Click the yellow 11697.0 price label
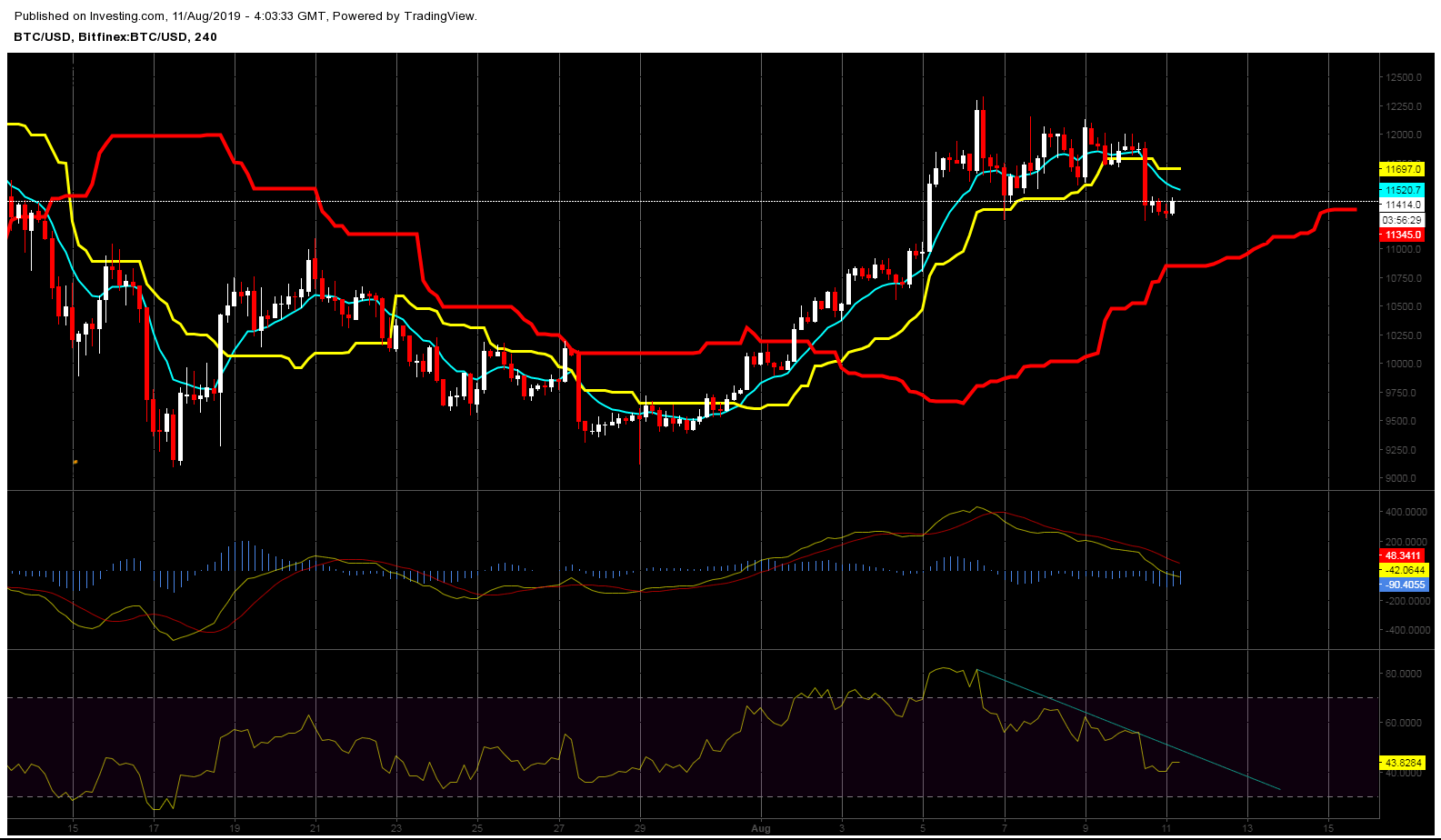This screenshot has width=1441, height=840. (1402, 169)
